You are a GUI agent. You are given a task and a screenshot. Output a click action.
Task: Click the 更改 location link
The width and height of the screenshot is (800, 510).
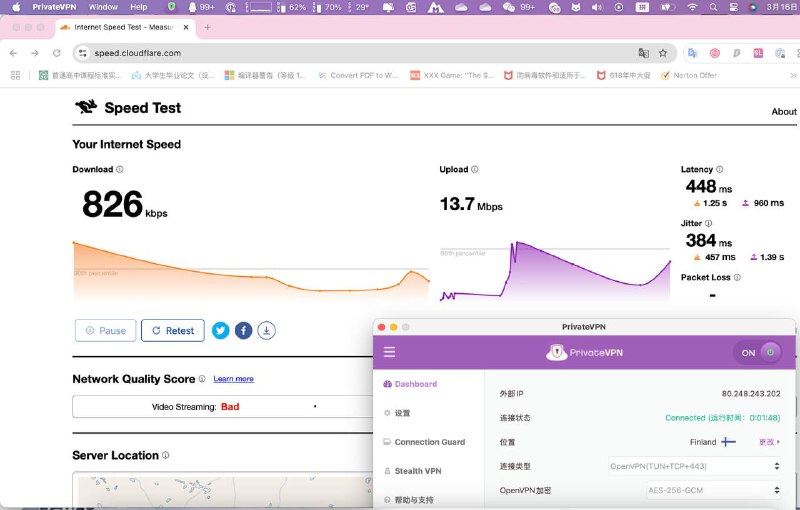coord(769,442)
